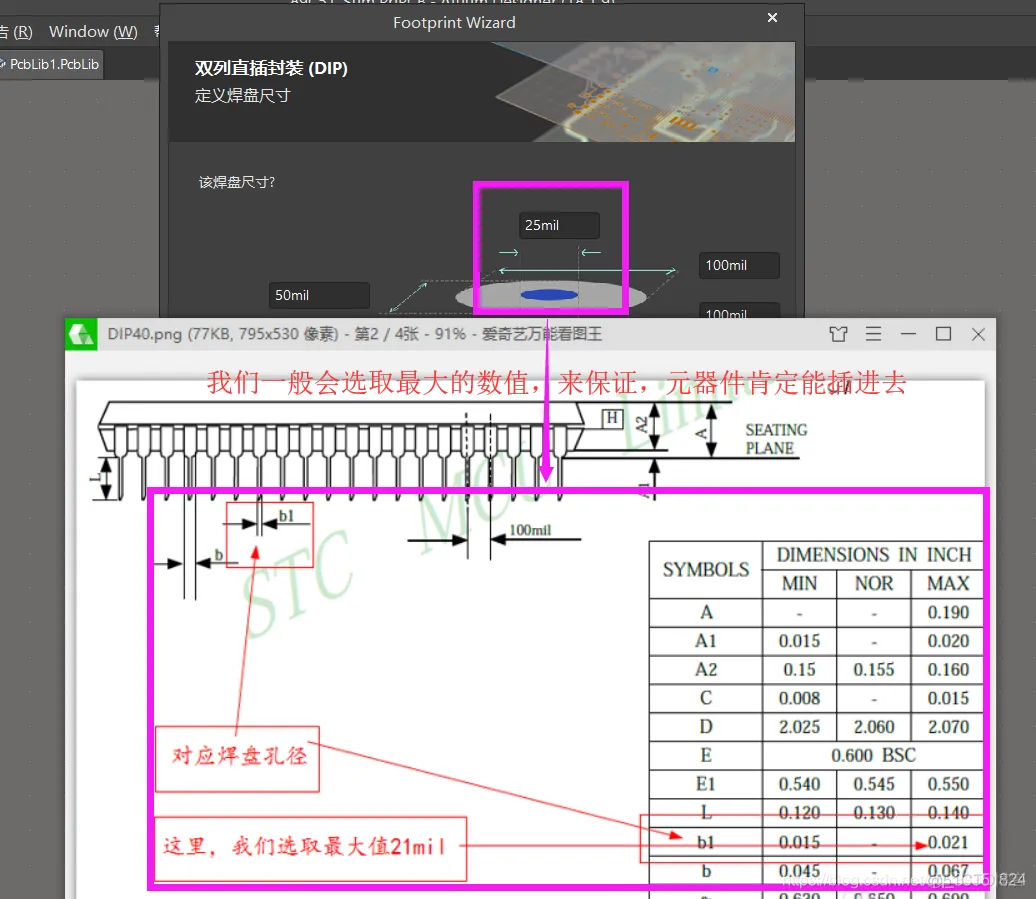This screenshot has width=1036, height=899.
Task: Click the 0.045 b min value
Action: (x=799, y=871)
